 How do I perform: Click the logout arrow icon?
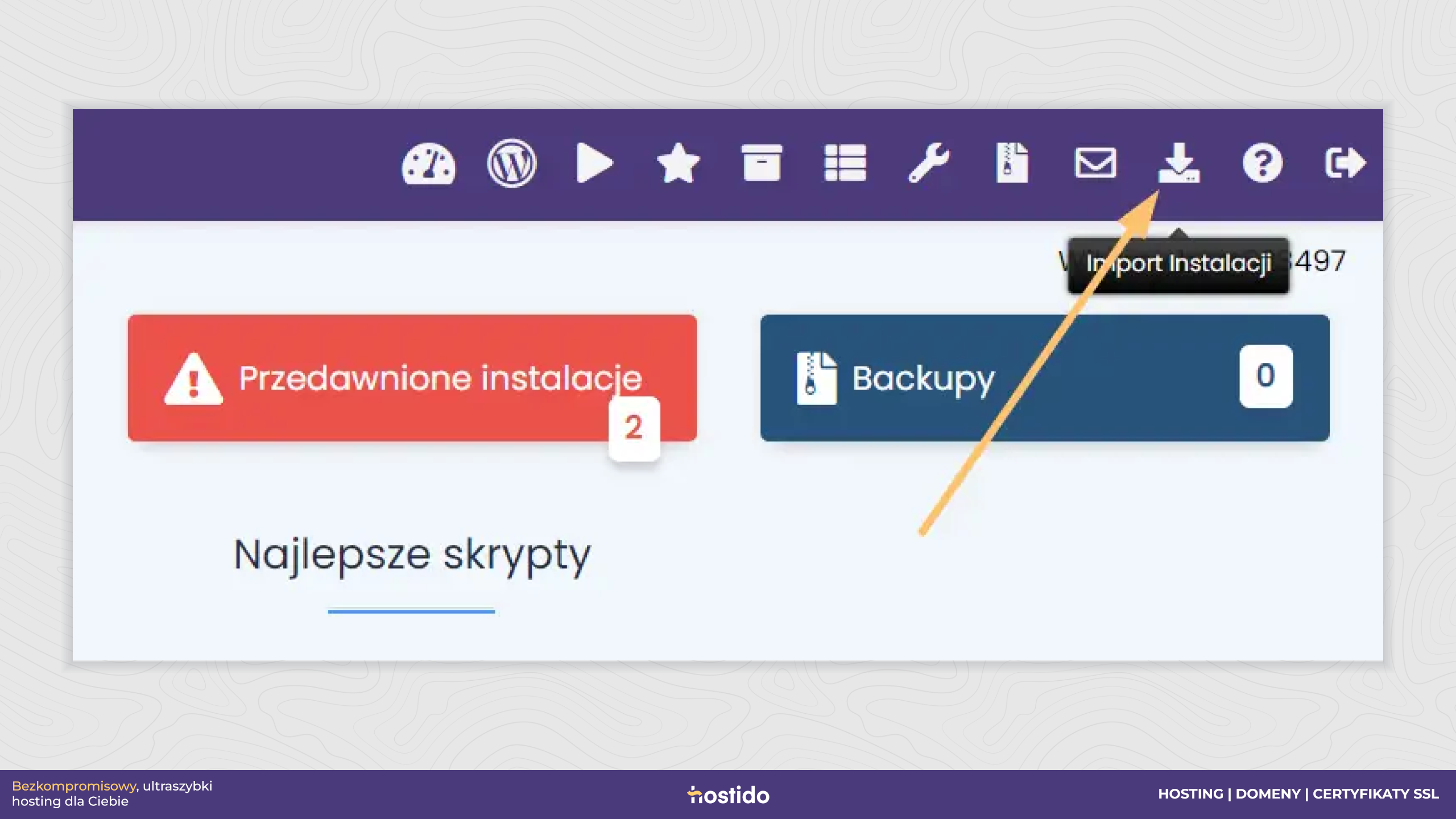coord(1345,163)
